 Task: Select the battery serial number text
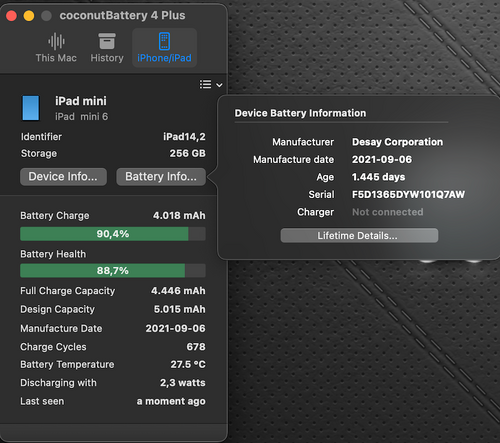pyautogui.click(x=408, y=194)
